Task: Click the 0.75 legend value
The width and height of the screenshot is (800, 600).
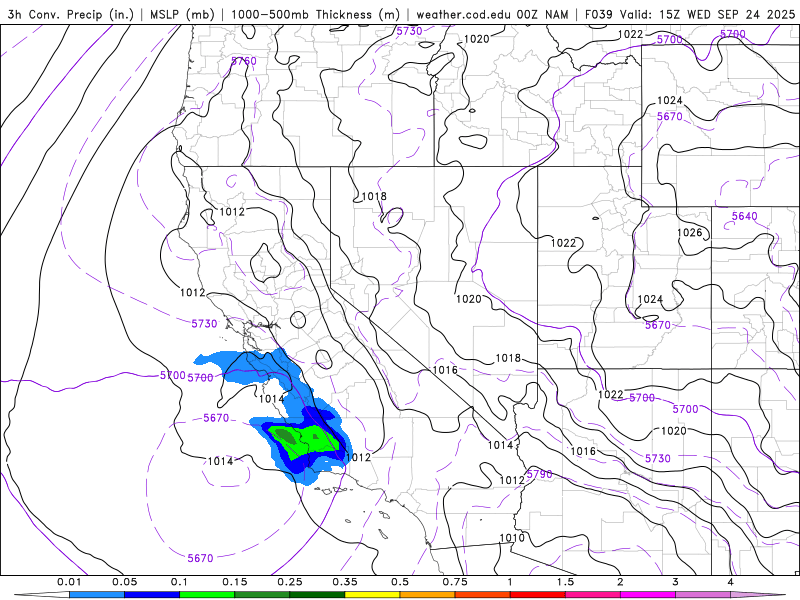Action: pyautogui.click(x=455, y=582)
